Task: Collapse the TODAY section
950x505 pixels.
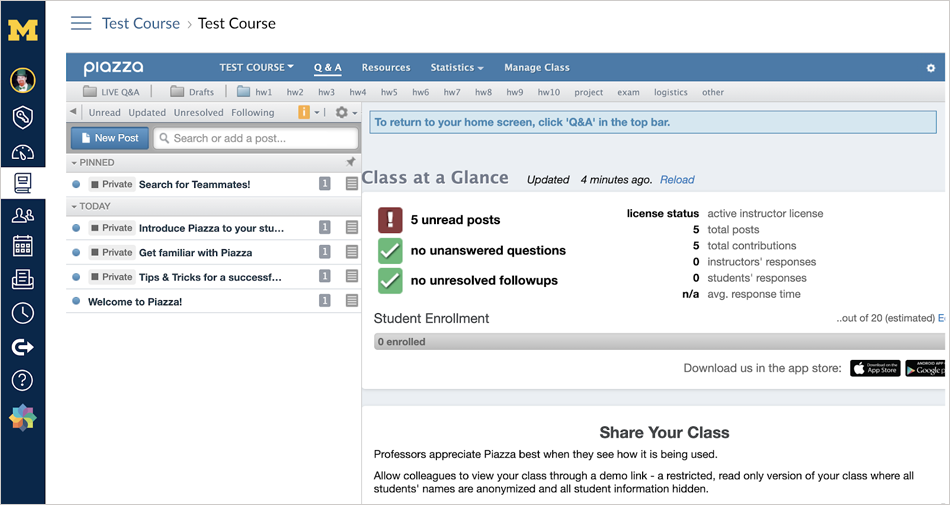Action: click(x=91, y=206)
